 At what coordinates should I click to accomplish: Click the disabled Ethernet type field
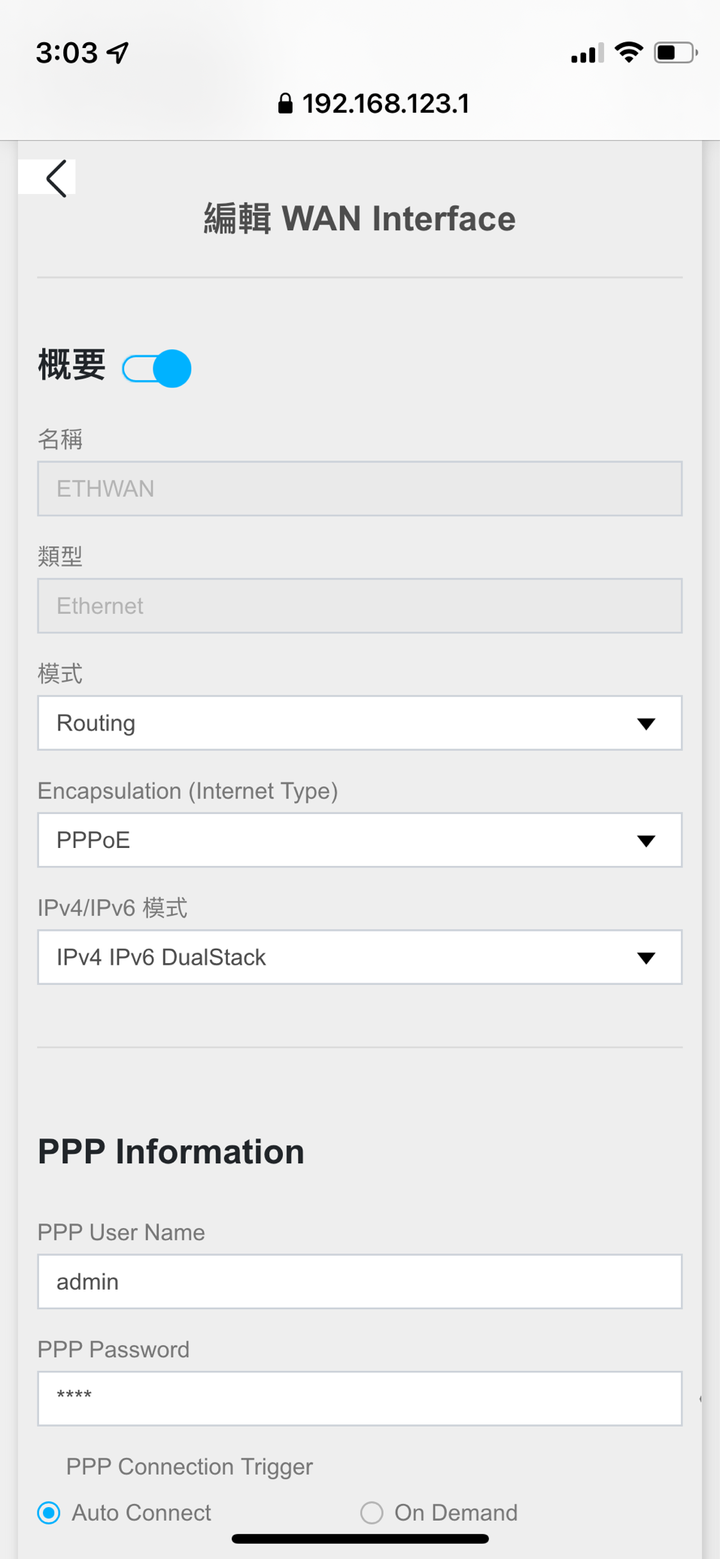360,606
